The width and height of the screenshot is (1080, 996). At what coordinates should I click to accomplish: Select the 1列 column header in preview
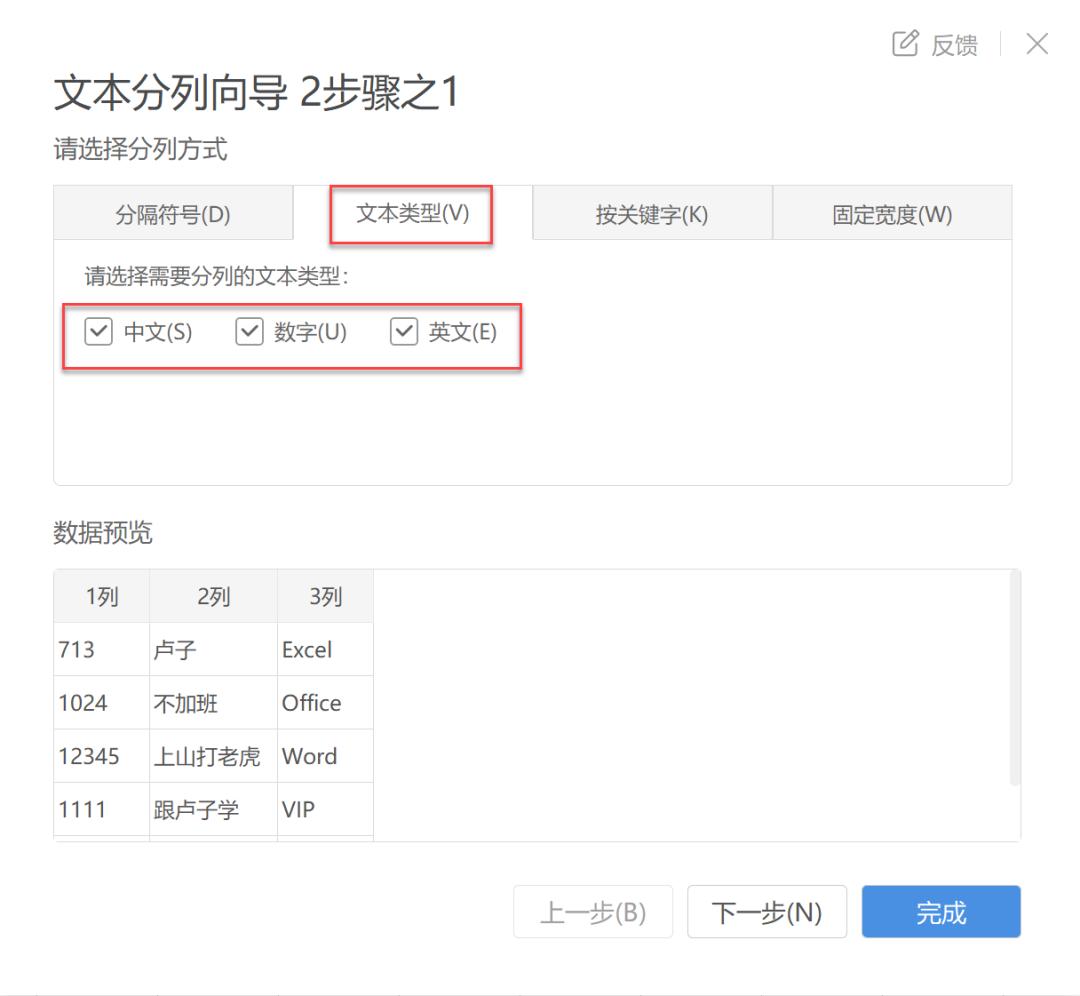click(x=100, y=595)
